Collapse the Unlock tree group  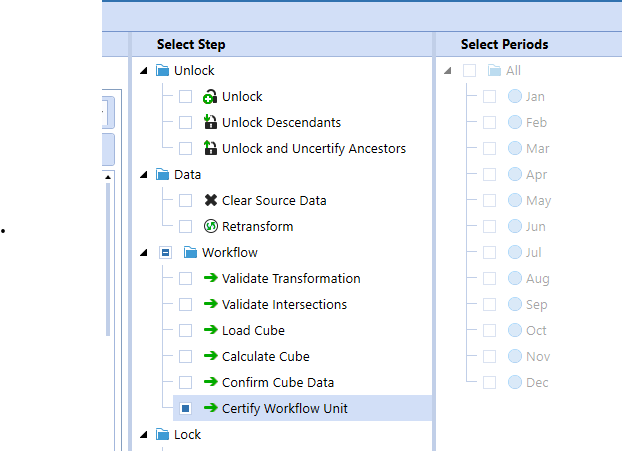point(145,71)
